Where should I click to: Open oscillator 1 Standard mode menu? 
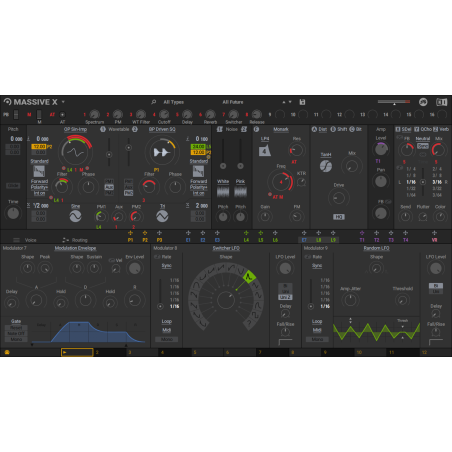[x=39, y=161]
